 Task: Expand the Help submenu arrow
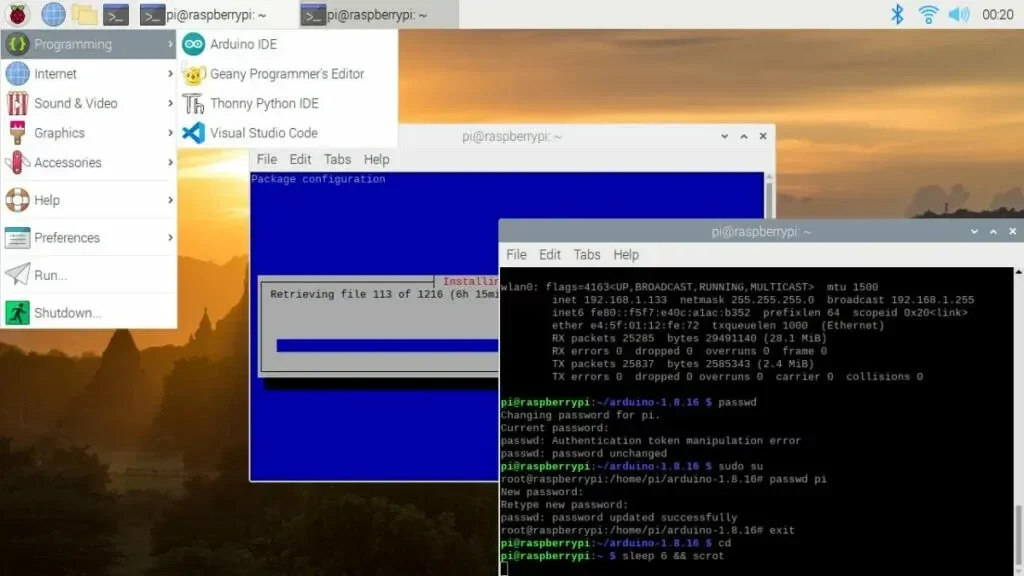pos(170,200)
